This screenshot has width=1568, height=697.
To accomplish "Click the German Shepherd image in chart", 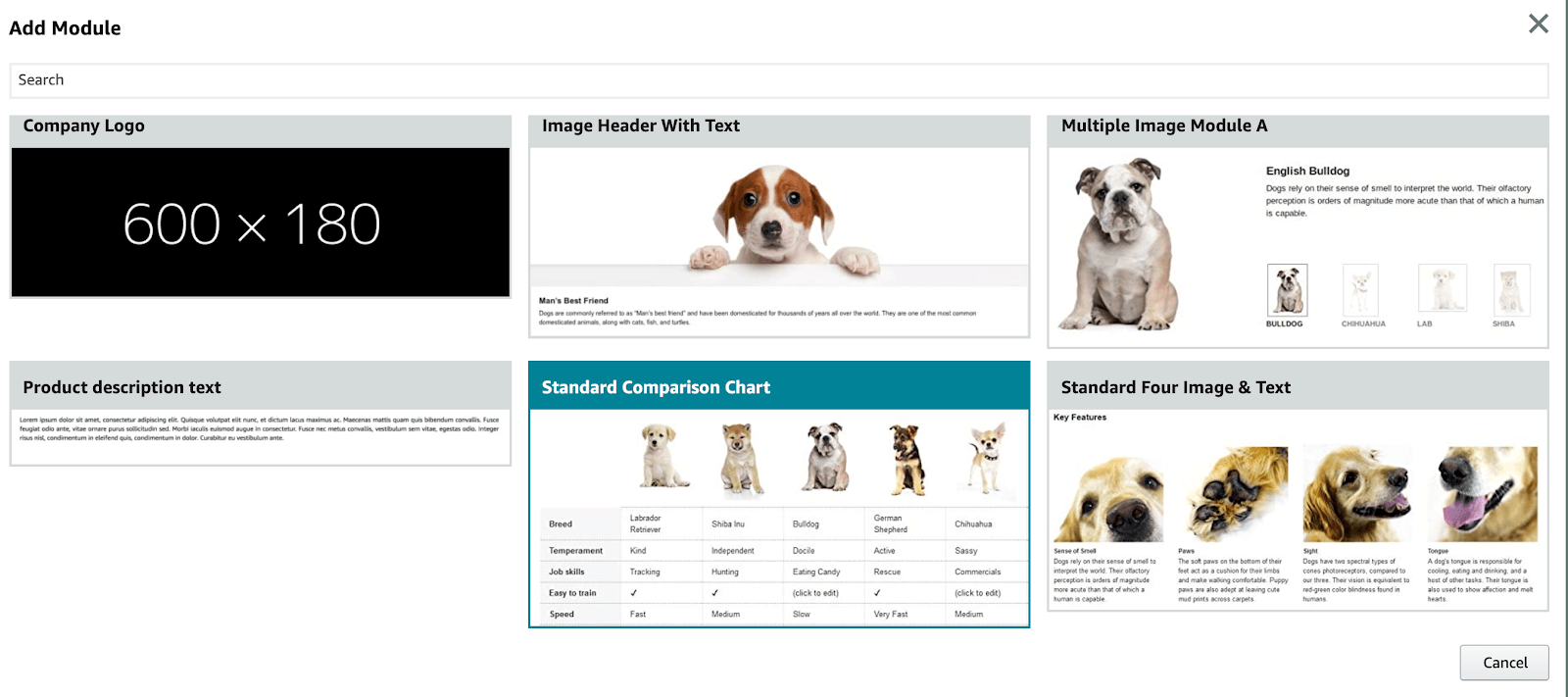I will click(x=906, y=459).
